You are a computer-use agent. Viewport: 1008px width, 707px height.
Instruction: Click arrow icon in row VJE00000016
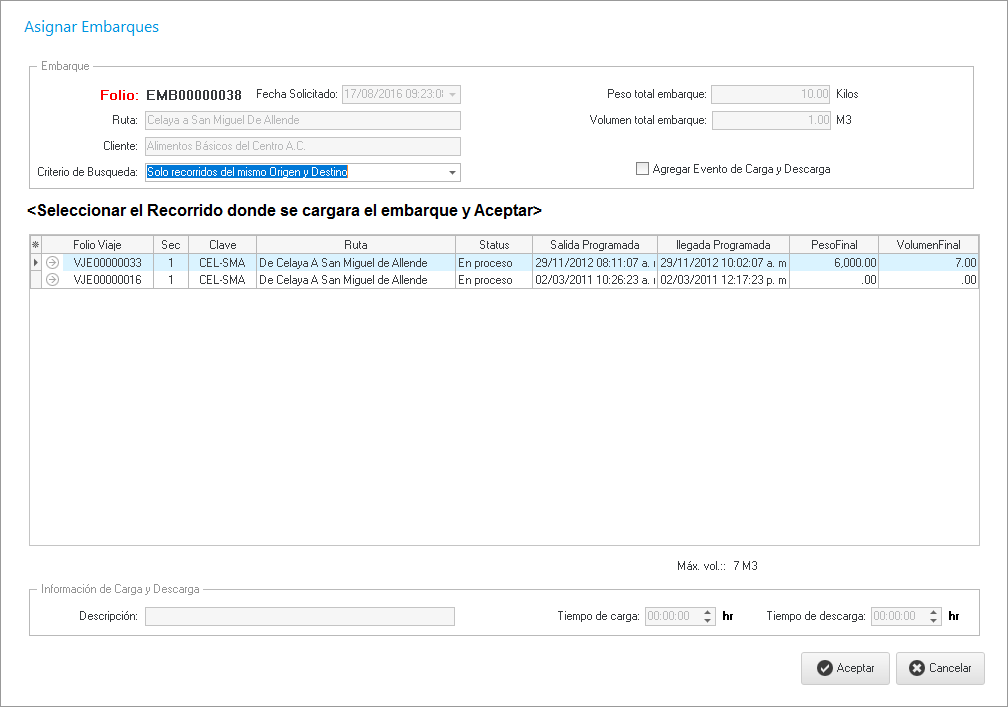pos(53,281)
